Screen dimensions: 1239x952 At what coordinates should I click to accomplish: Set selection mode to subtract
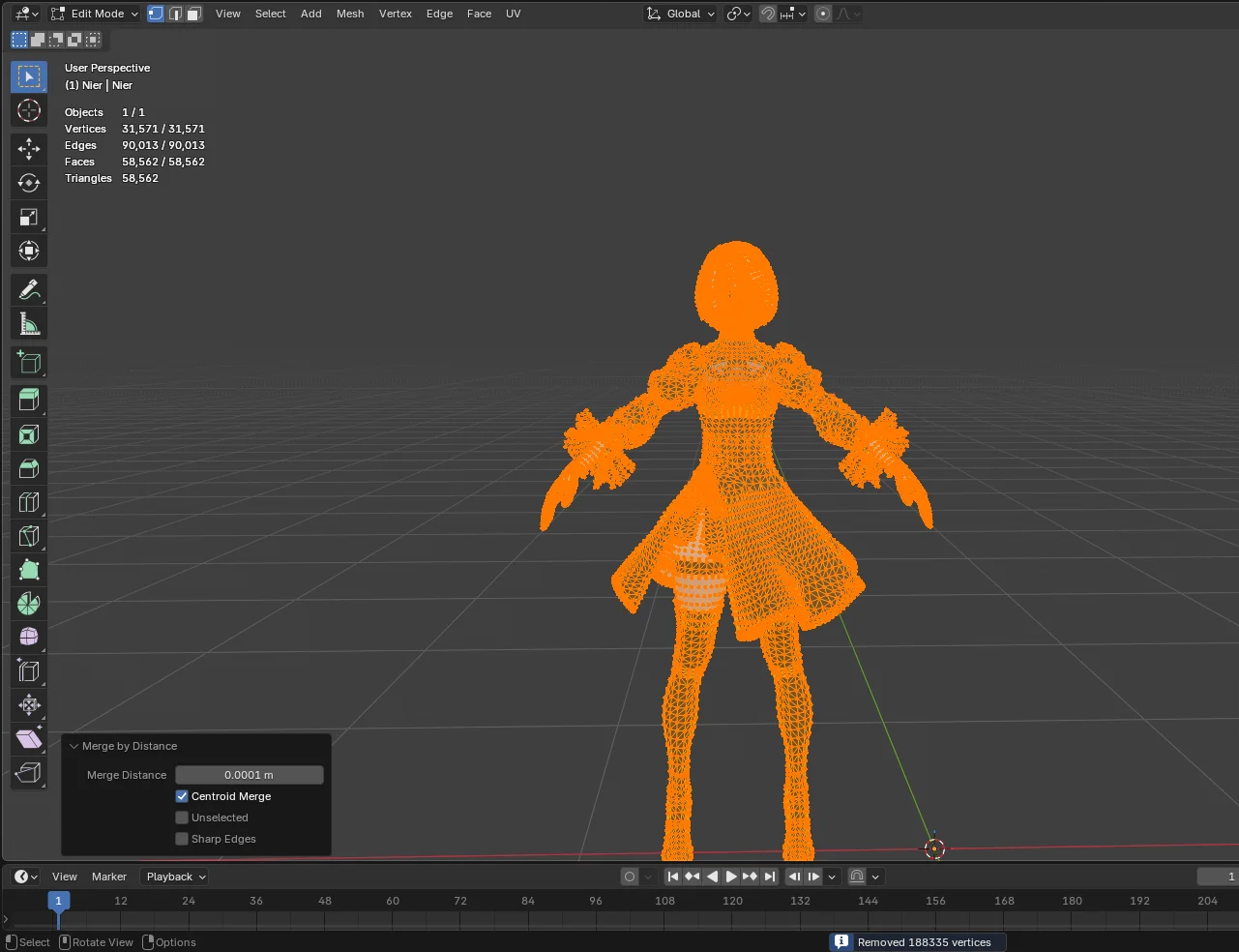(x=56, y=40)
